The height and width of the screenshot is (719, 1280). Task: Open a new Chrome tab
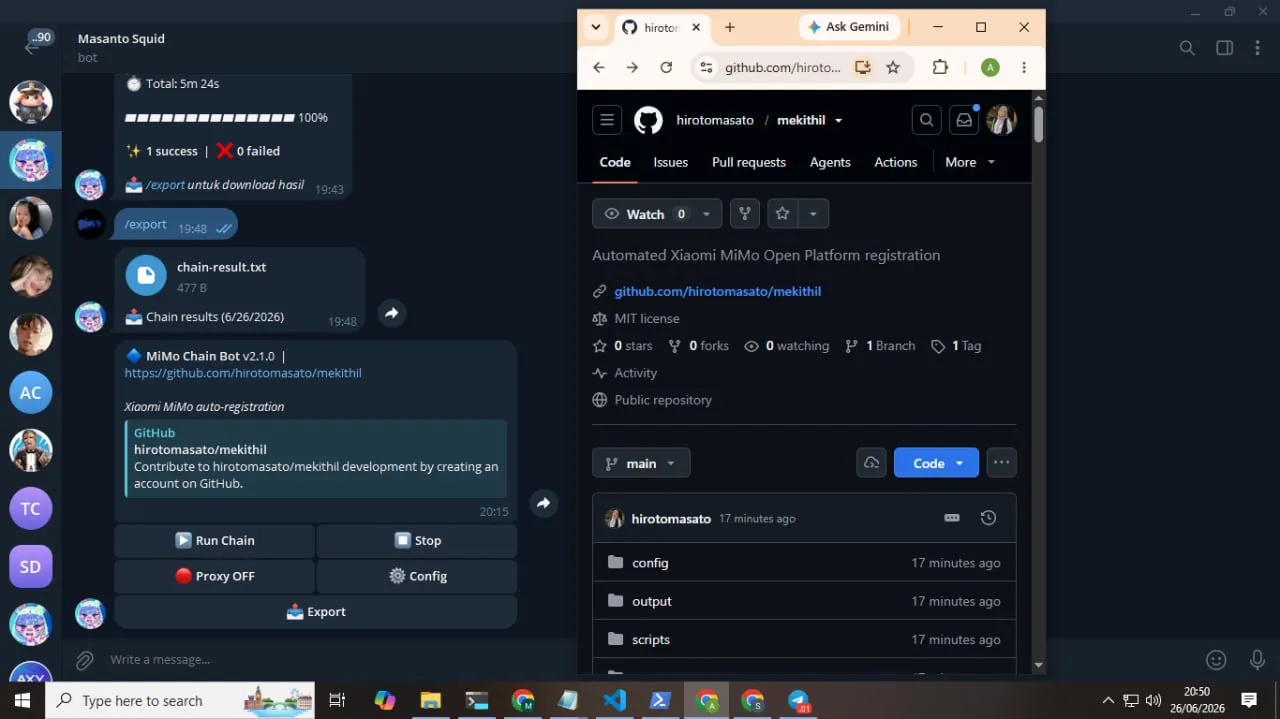(x=730, y=27)
